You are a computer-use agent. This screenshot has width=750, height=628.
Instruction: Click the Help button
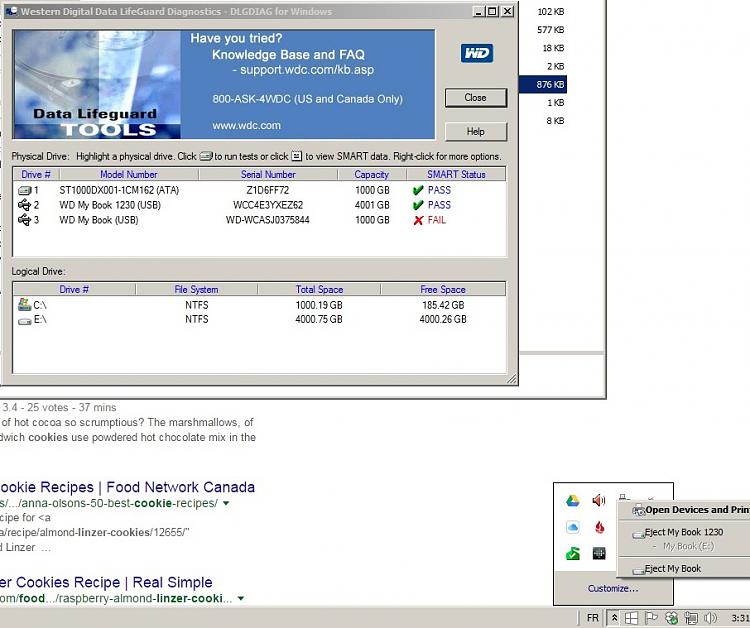pos(475,132)
